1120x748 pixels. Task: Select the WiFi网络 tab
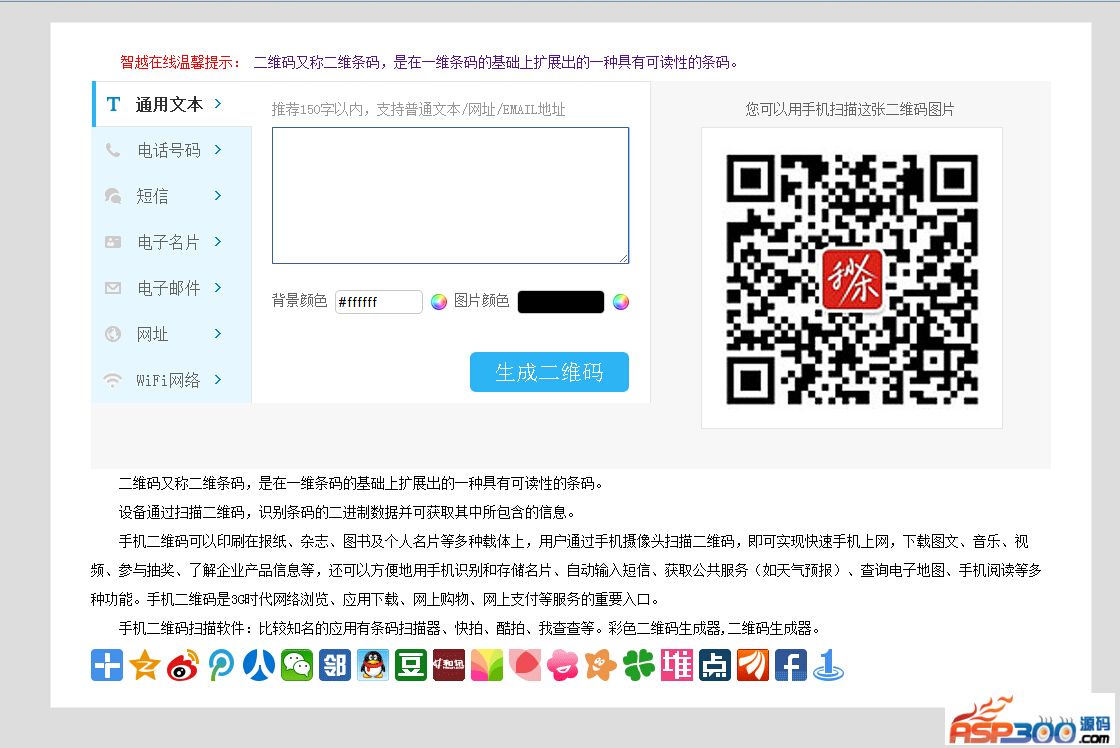173,380
